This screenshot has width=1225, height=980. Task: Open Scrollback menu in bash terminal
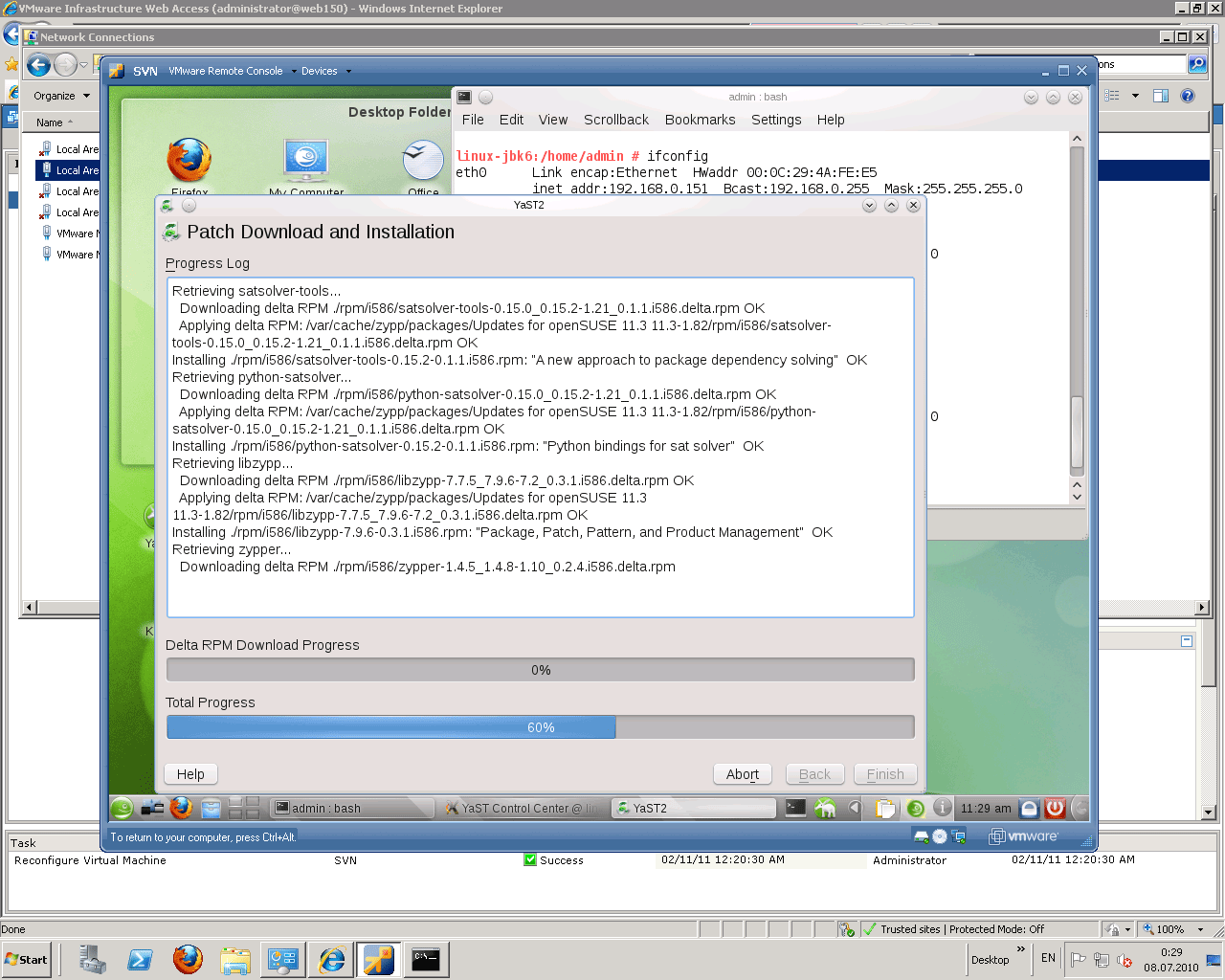pos(616,120)
